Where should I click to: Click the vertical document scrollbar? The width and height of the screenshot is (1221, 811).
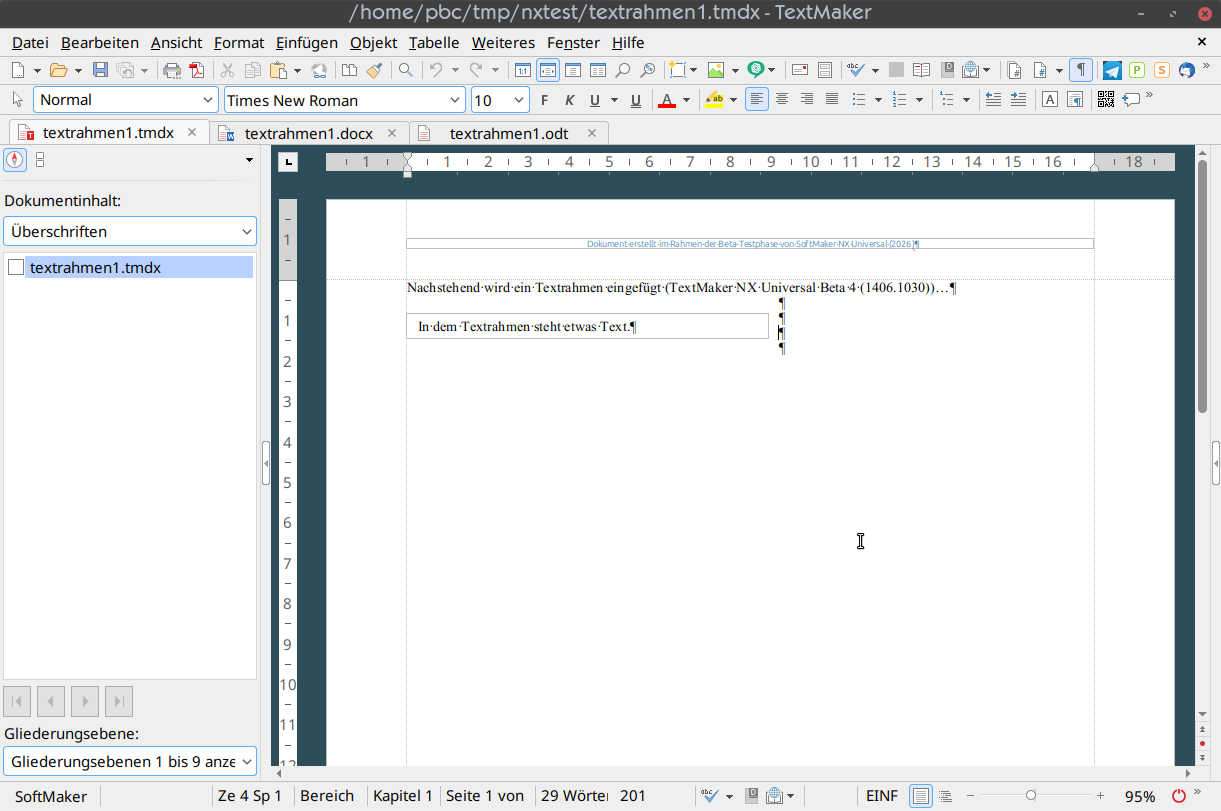[1203, 287]
